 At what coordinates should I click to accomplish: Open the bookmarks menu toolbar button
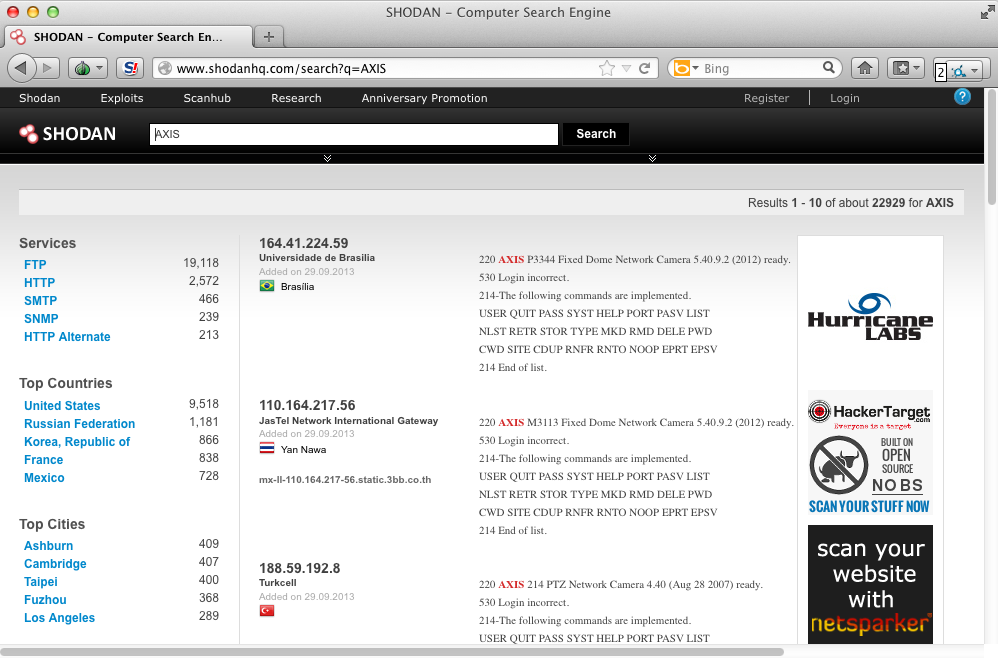coord(906,68)
